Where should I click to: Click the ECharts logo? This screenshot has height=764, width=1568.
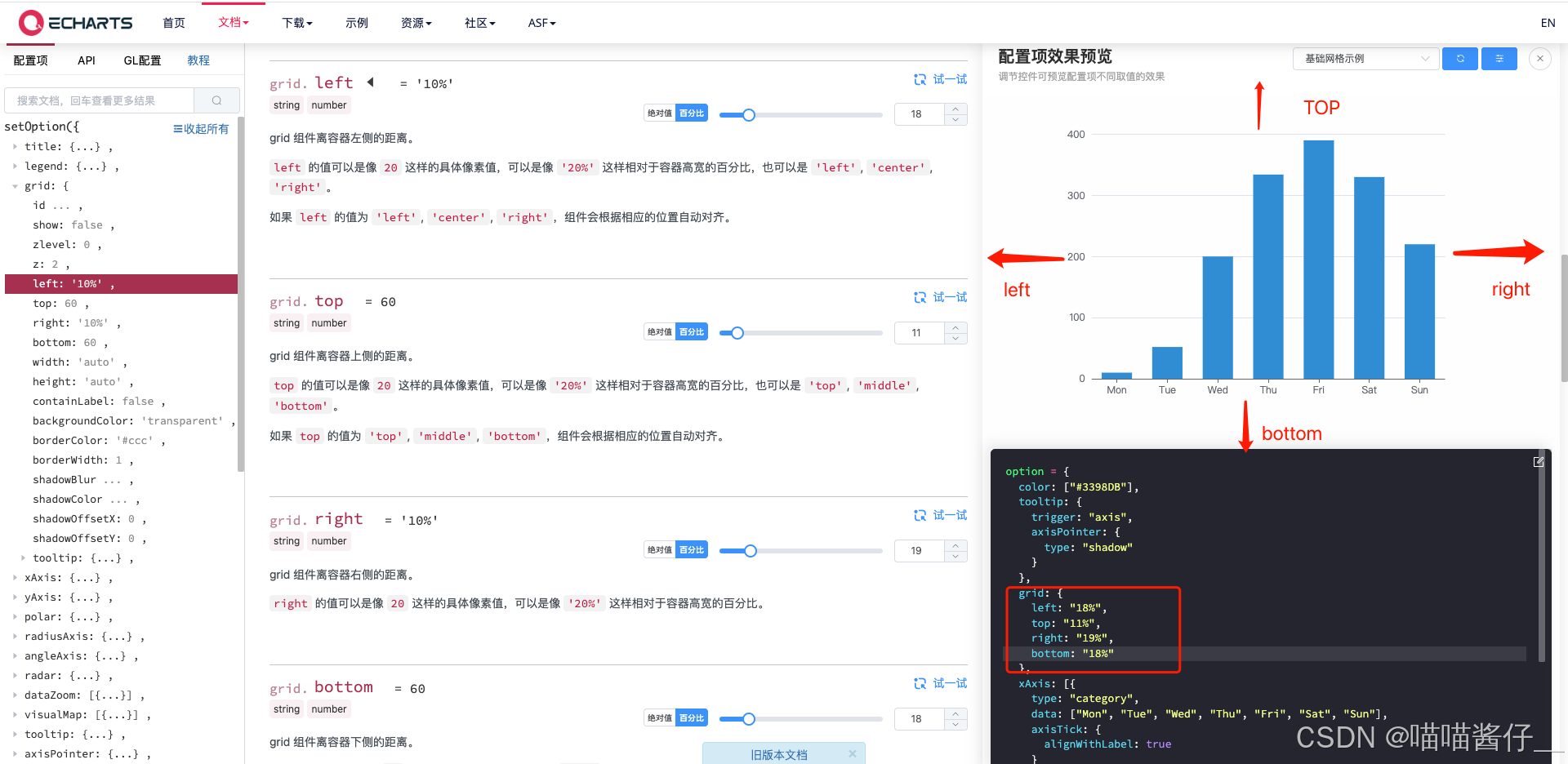coord(75,22)
